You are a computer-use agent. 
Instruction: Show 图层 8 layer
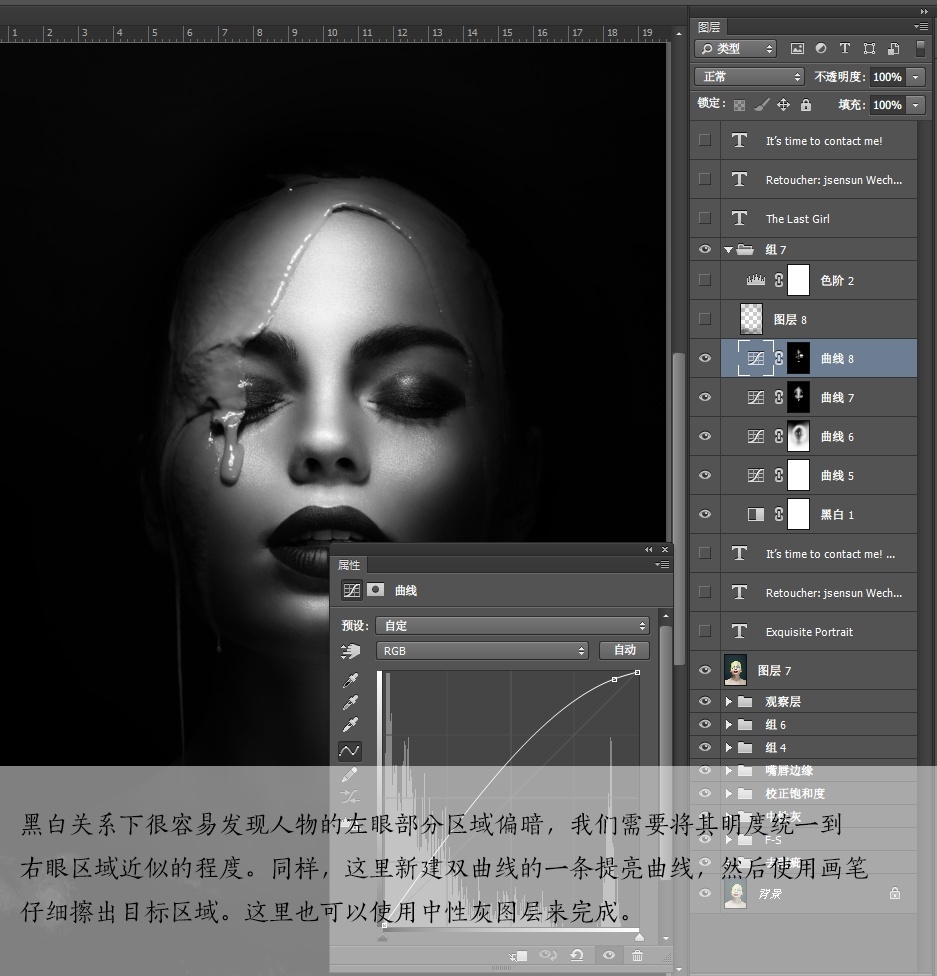[x=705, y=319]
